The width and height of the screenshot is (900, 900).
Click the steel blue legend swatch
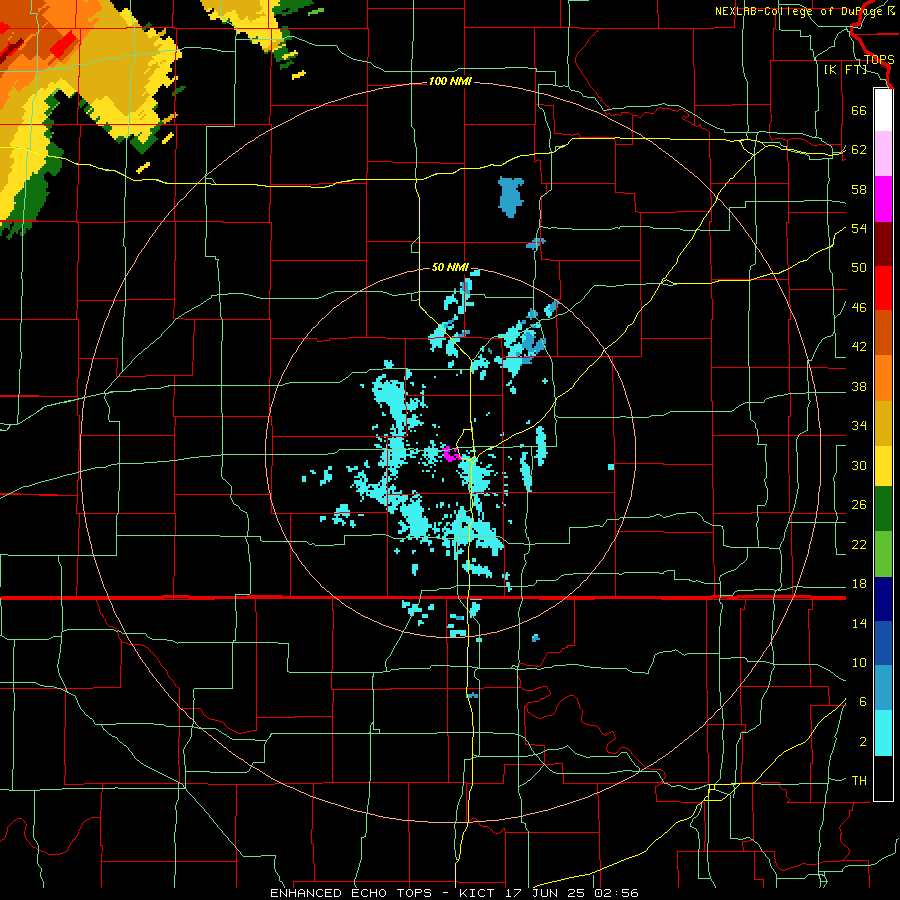click(x=883, y=688)
